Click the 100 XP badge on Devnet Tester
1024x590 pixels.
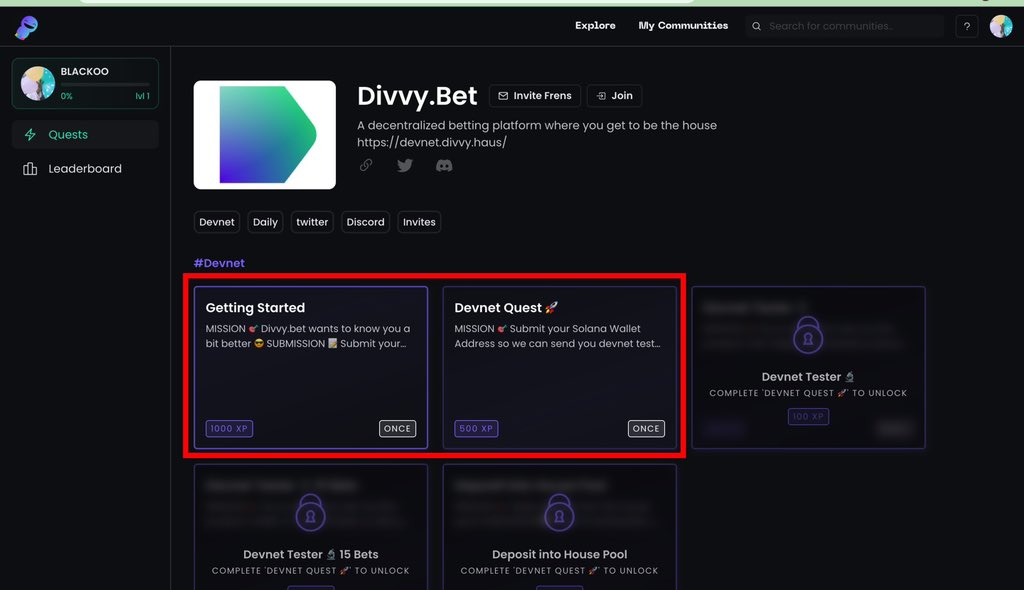tap(808, 416)
